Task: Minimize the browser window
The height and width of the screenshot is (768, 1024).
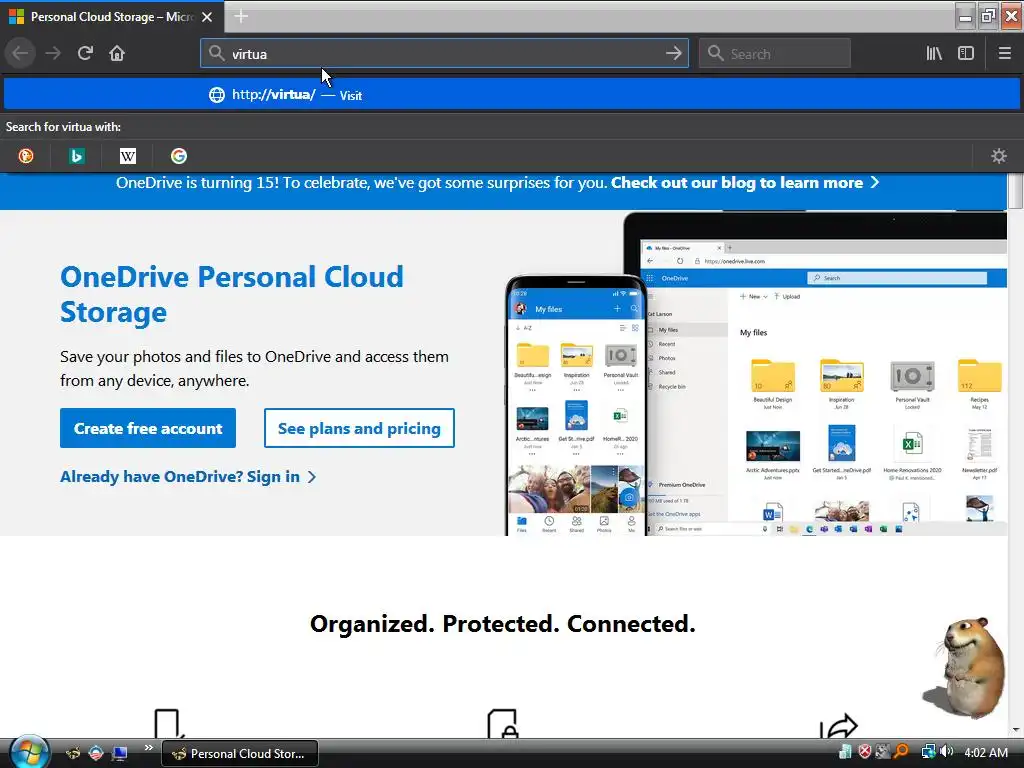Action: tap(965, 16)
